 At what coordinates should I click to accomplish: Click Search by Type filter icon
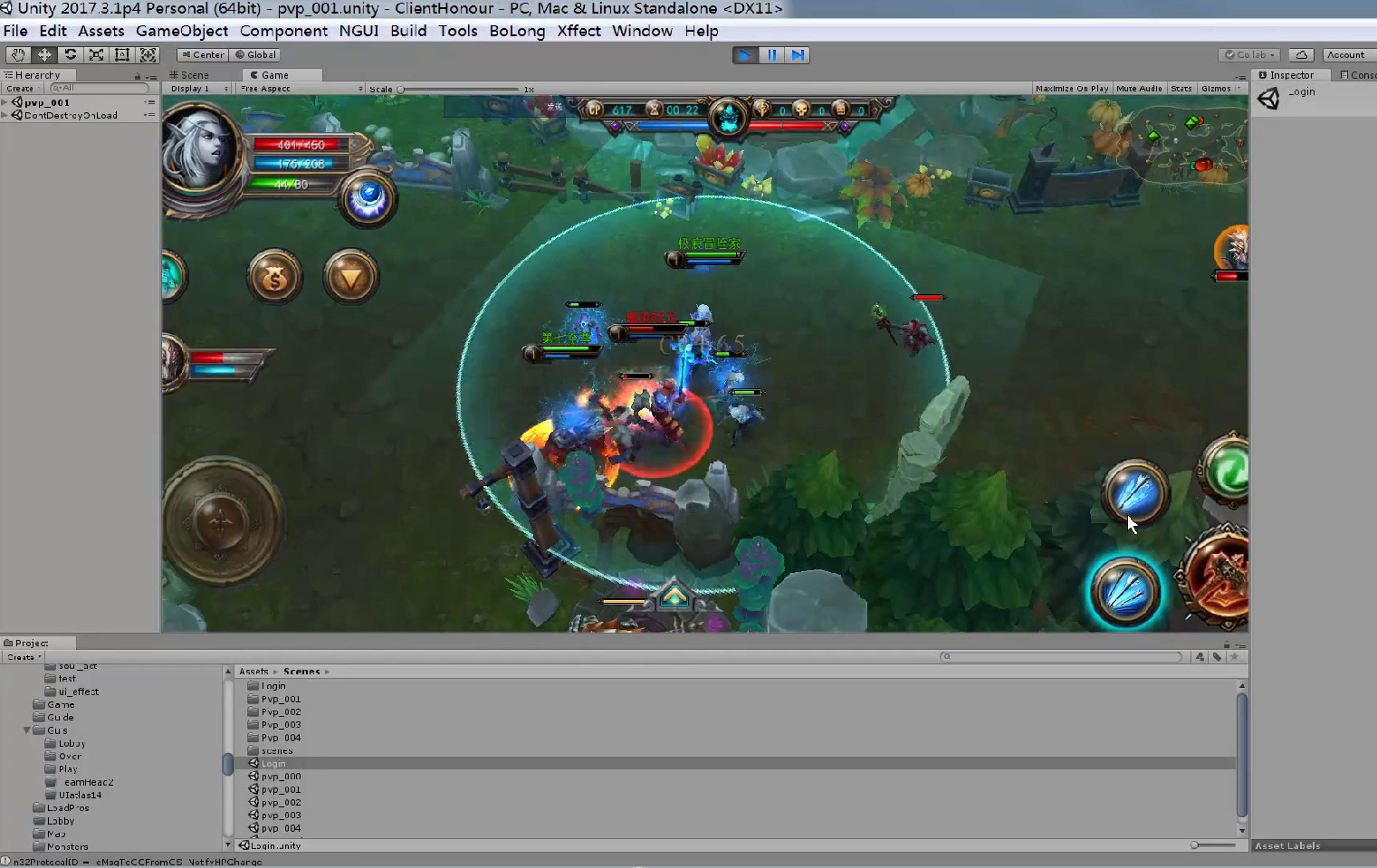tap(1200, 657)
